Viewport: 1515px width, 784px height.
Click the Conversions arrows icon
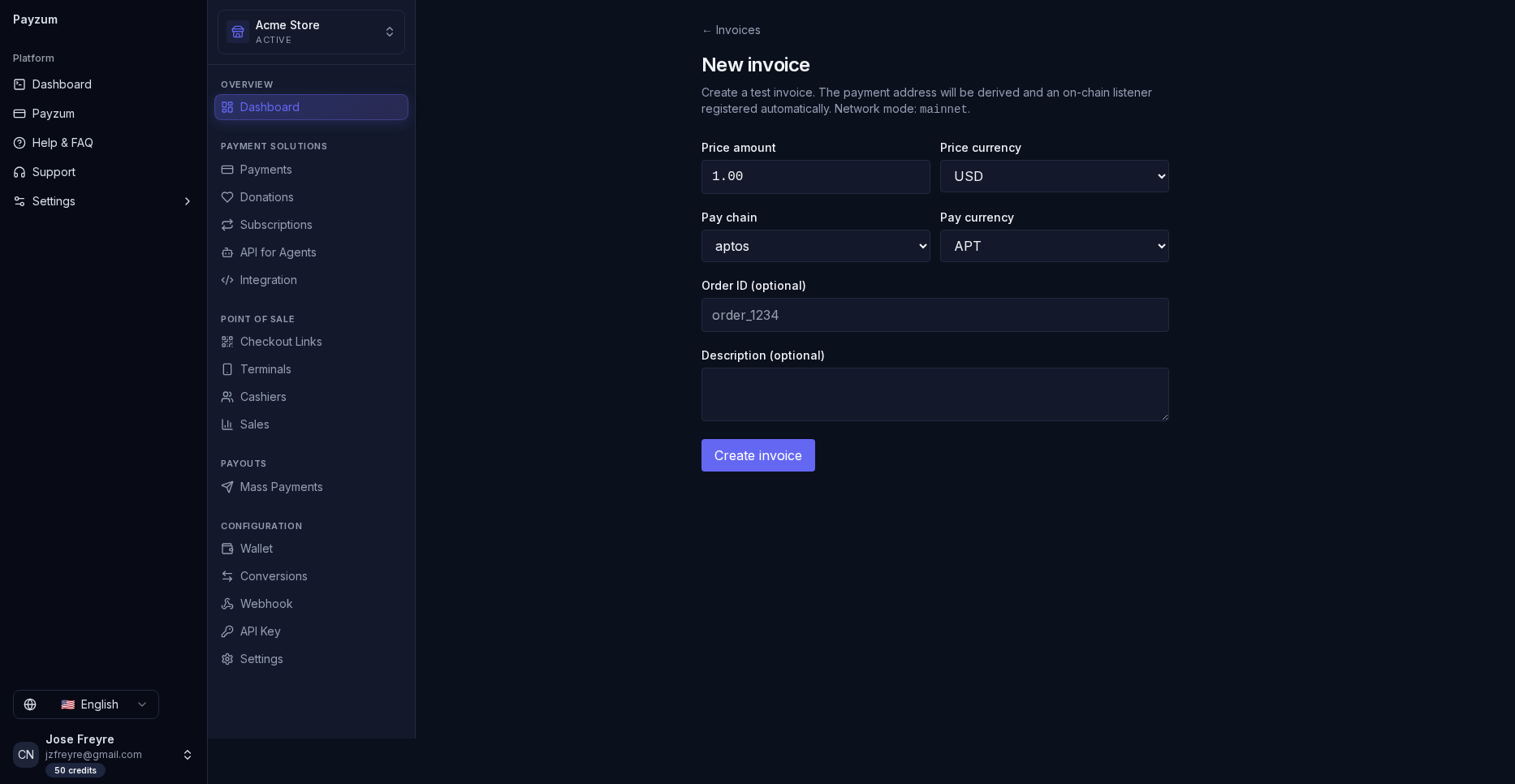227,576
